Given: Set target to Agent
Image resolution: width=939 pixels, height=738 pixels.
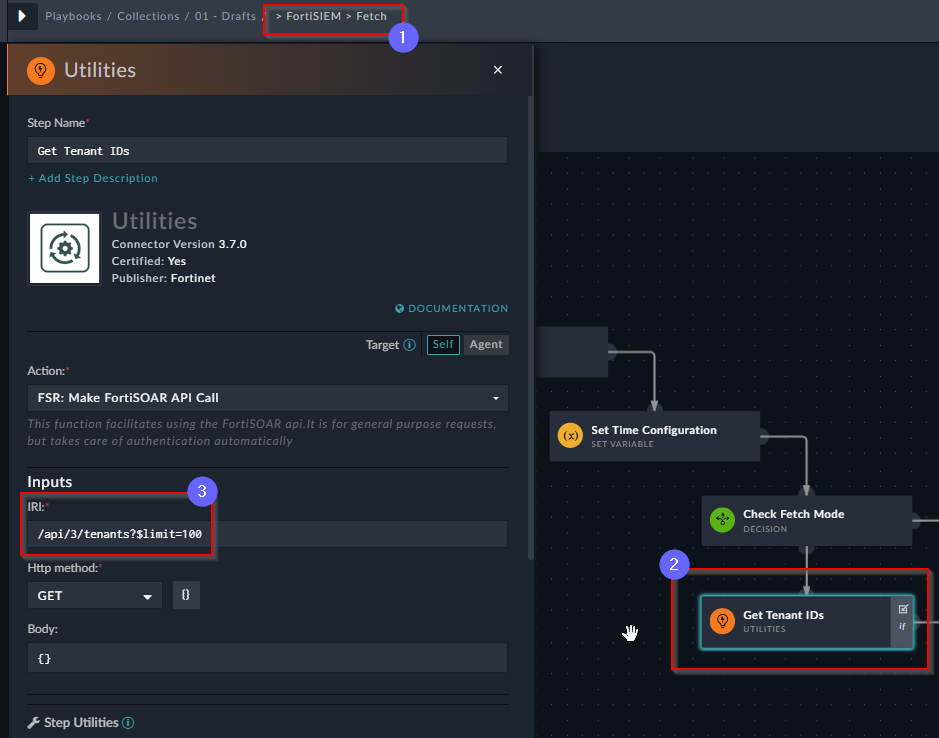Looking at the screenshot, I should [x=486, y=344].
